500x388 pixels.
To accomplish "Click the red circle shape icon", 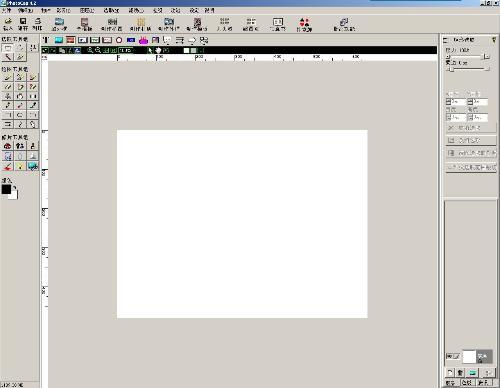I will point(119,40).
